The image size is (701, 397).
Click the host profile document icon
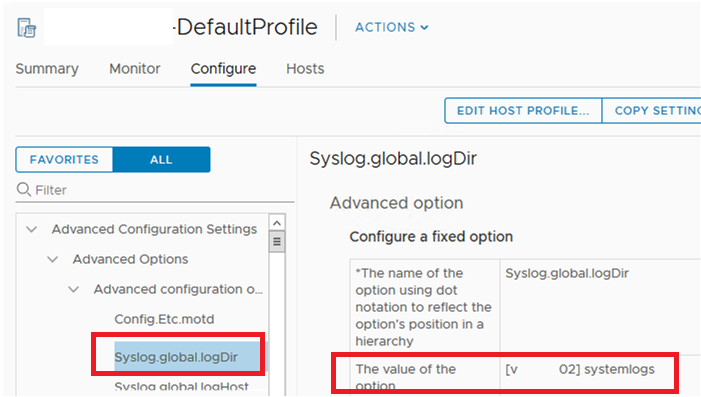tap(26, 28)
